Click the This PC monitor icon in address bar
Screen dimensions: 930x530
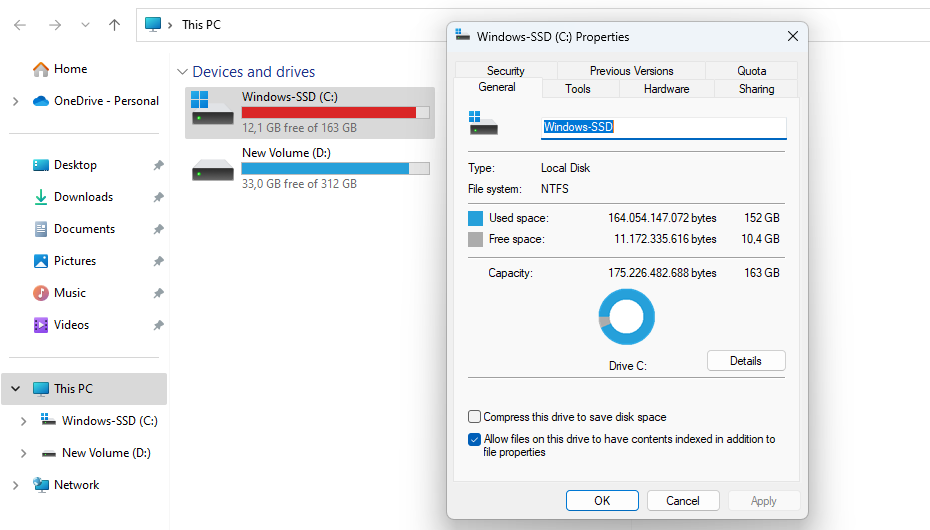[153, 24]
